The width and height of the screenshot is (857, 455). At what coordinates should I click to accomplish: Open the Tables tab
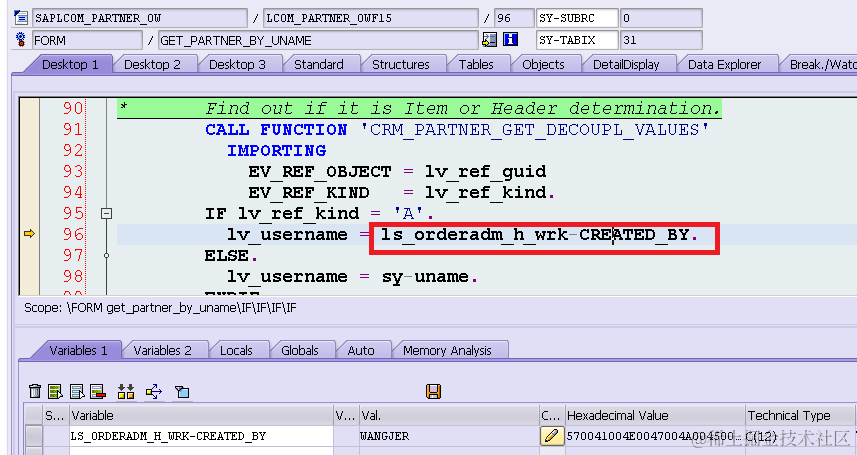[x=476, y=65]
